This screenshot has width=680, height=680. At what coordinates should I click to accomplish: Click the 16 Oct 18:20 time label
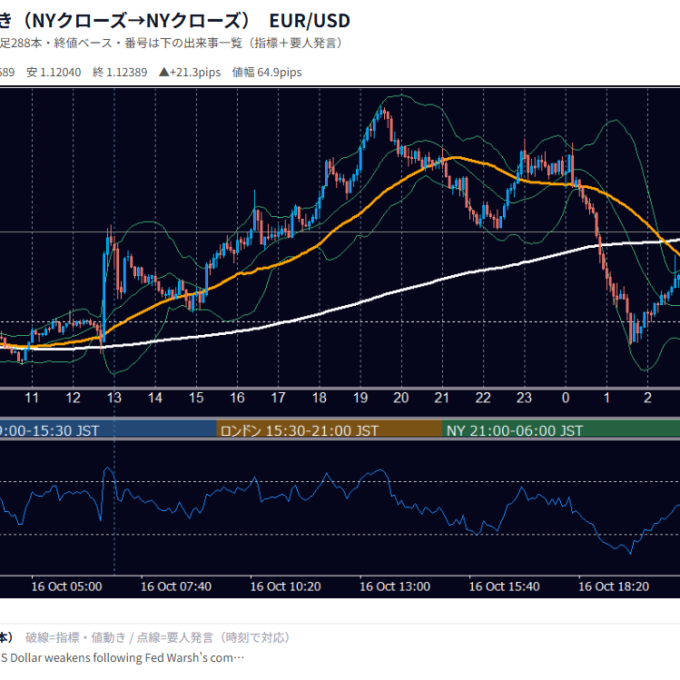(614, 586)
